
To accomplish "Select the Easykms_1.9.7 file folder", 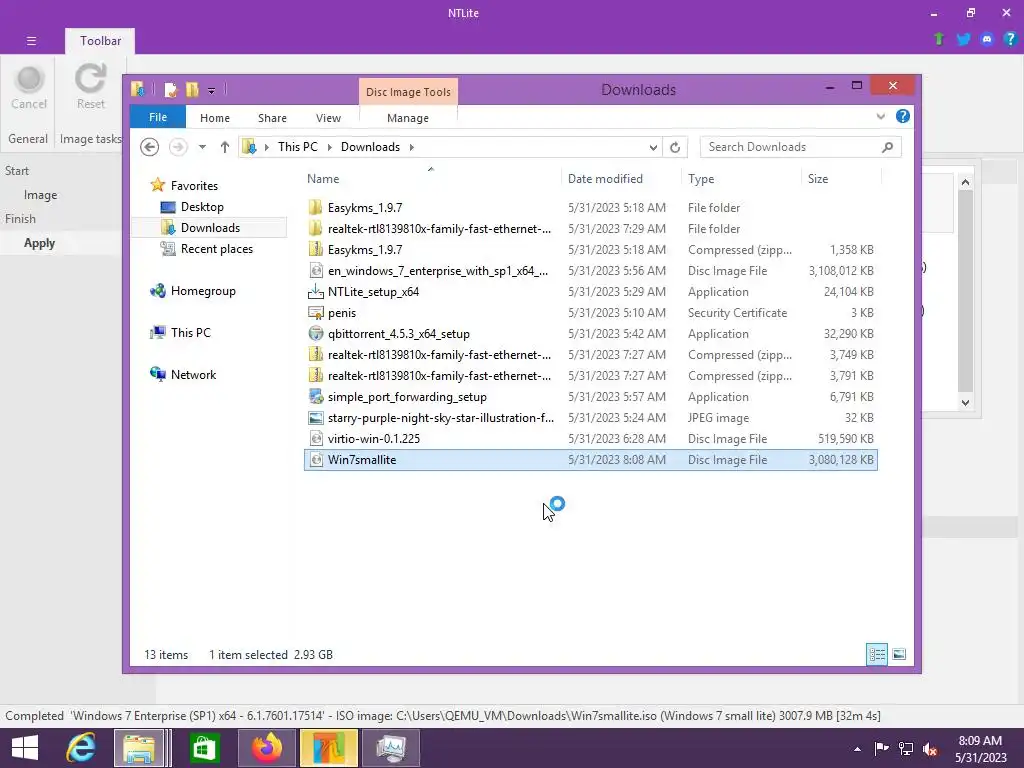I will [x=590, y=208].
